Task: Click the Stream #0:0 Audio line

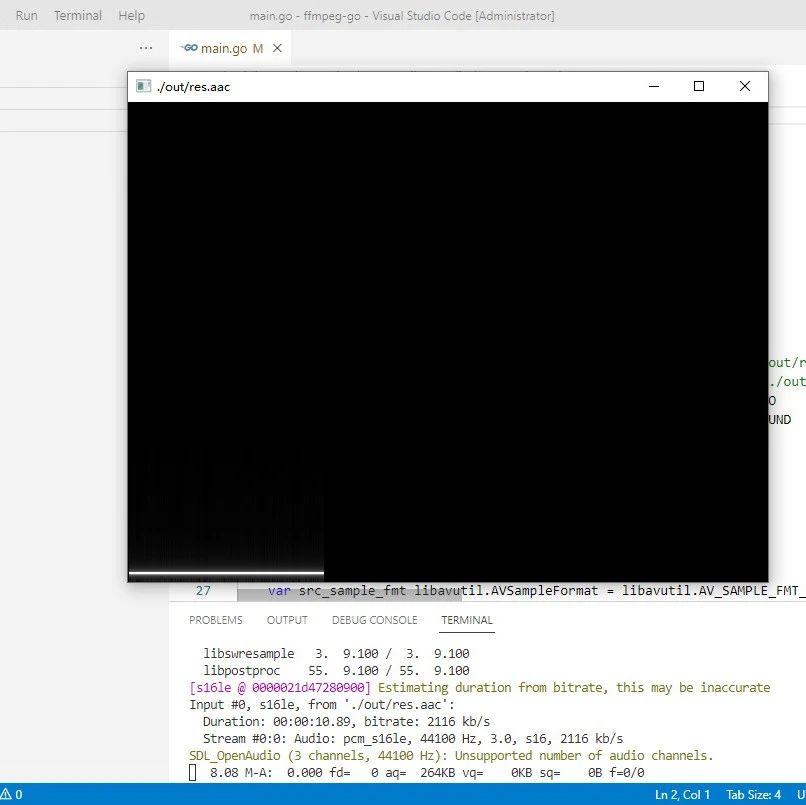Action: point(413,738)
